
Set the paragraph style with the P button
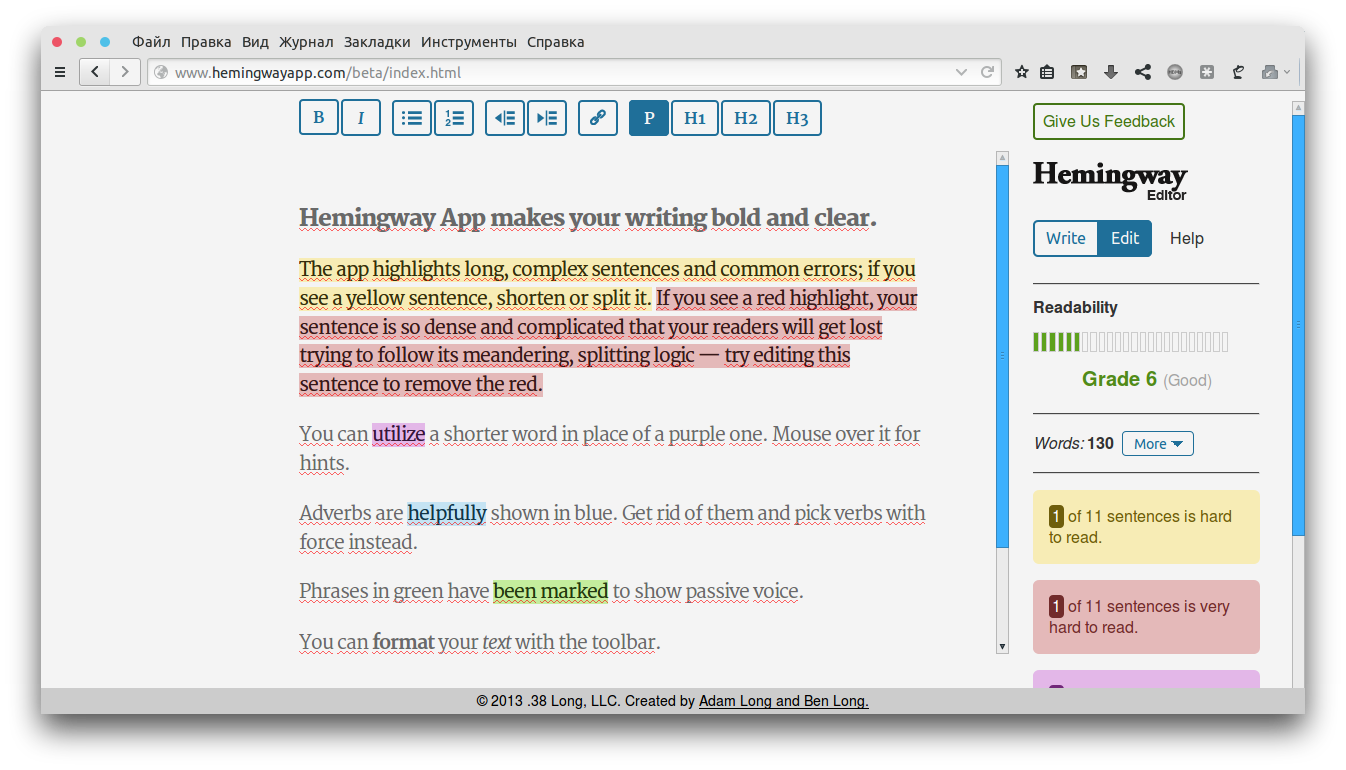pyautogui.click(x=649, y=118)
